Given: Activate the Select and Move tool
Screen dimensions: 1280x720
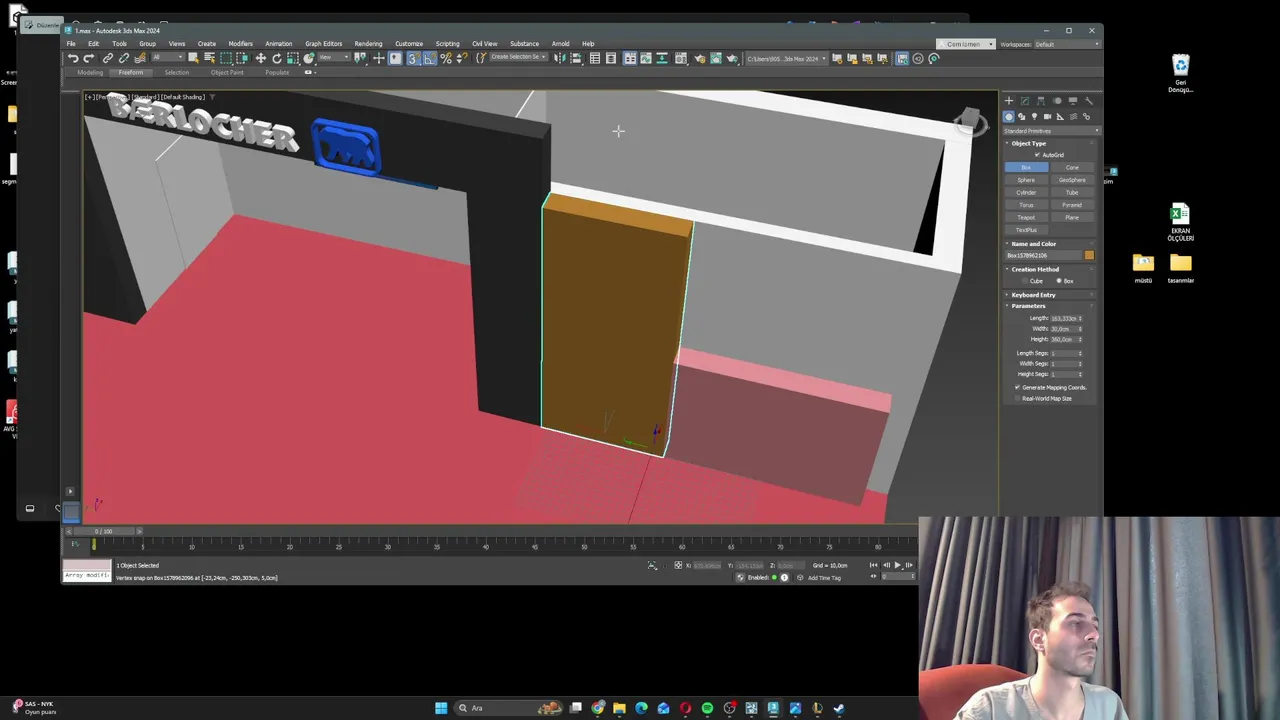Looking at the screenshot, I should [x=260, y=58].
